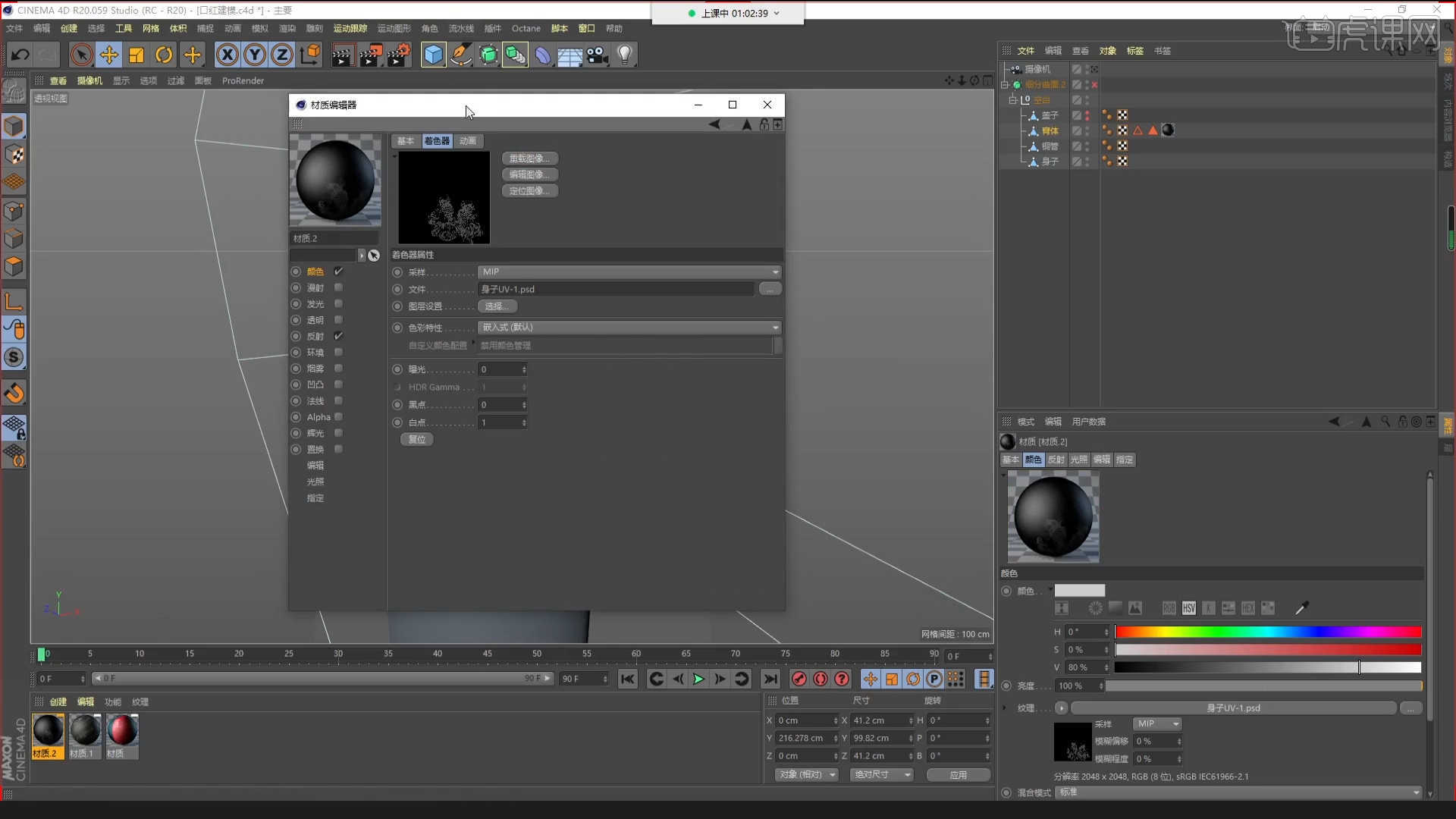Click the Autokeying button
This screenshot has height=819, width=1456.
(821, 679)
